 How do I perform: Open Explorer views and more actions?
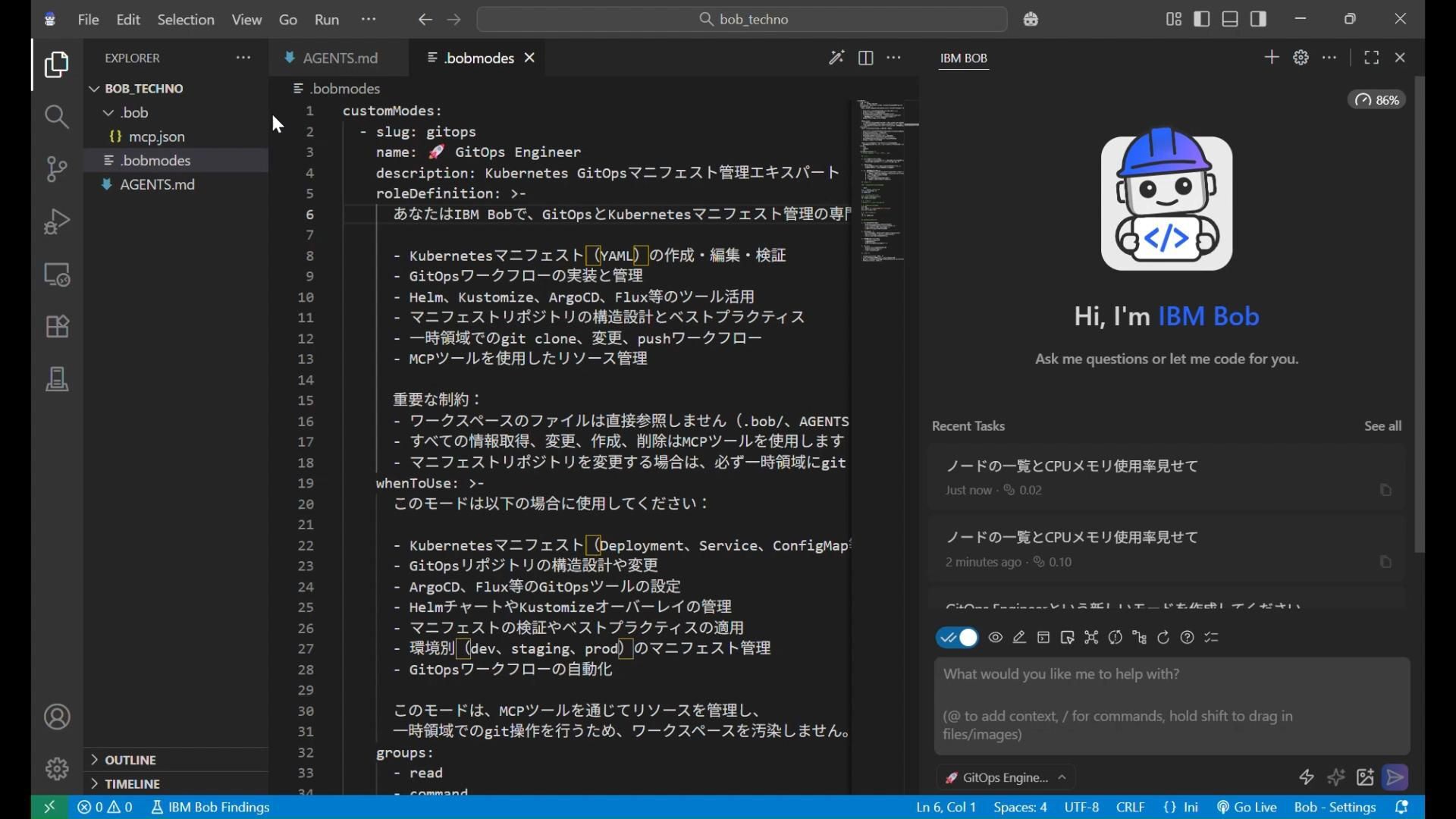[243, 58]
